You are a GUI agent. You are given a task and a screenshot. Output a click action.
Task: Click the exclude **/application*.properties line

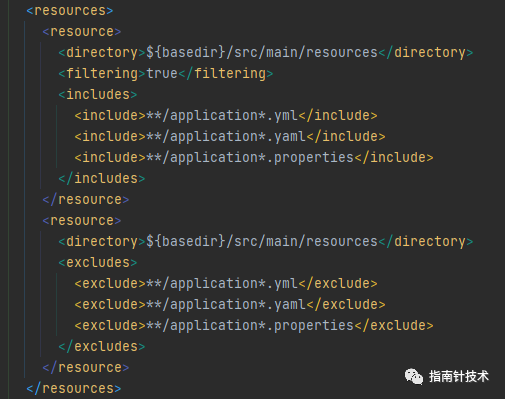254,325
